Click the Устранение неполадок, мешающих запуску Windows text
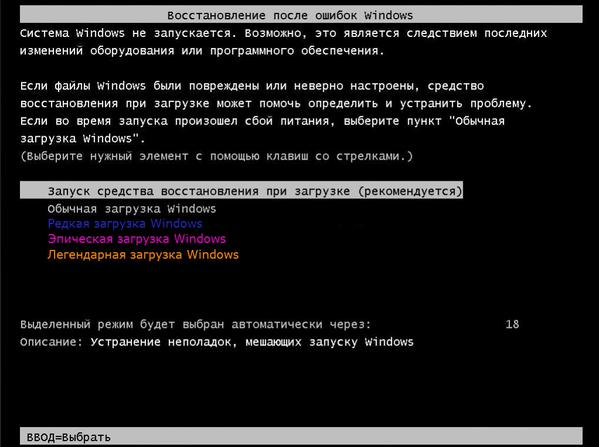 (x=252, y=342)
